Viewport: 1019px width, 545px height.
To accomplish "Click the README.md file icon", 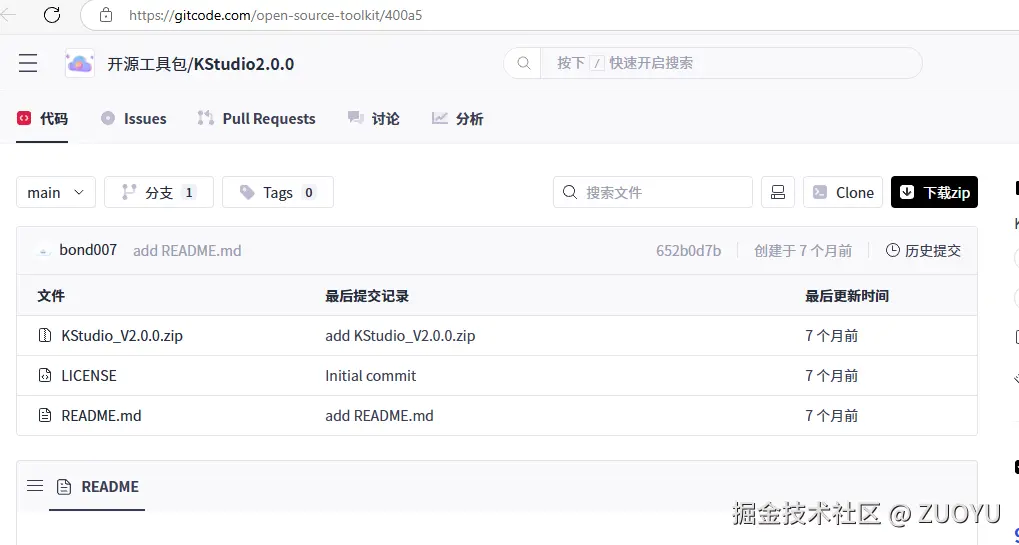I will pos(45,415).
